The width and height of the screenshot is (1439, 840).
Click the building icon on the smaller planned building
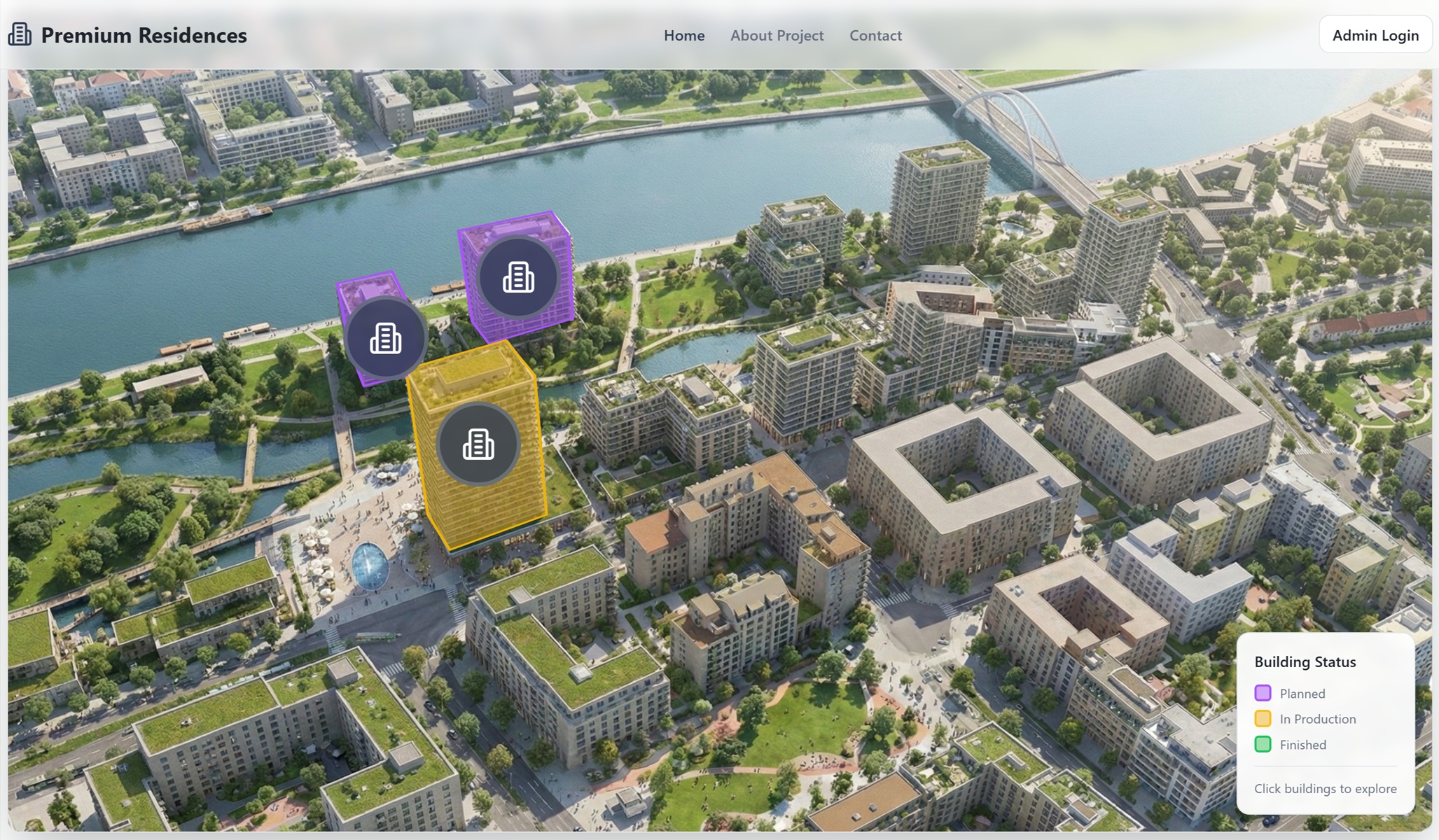386,337
